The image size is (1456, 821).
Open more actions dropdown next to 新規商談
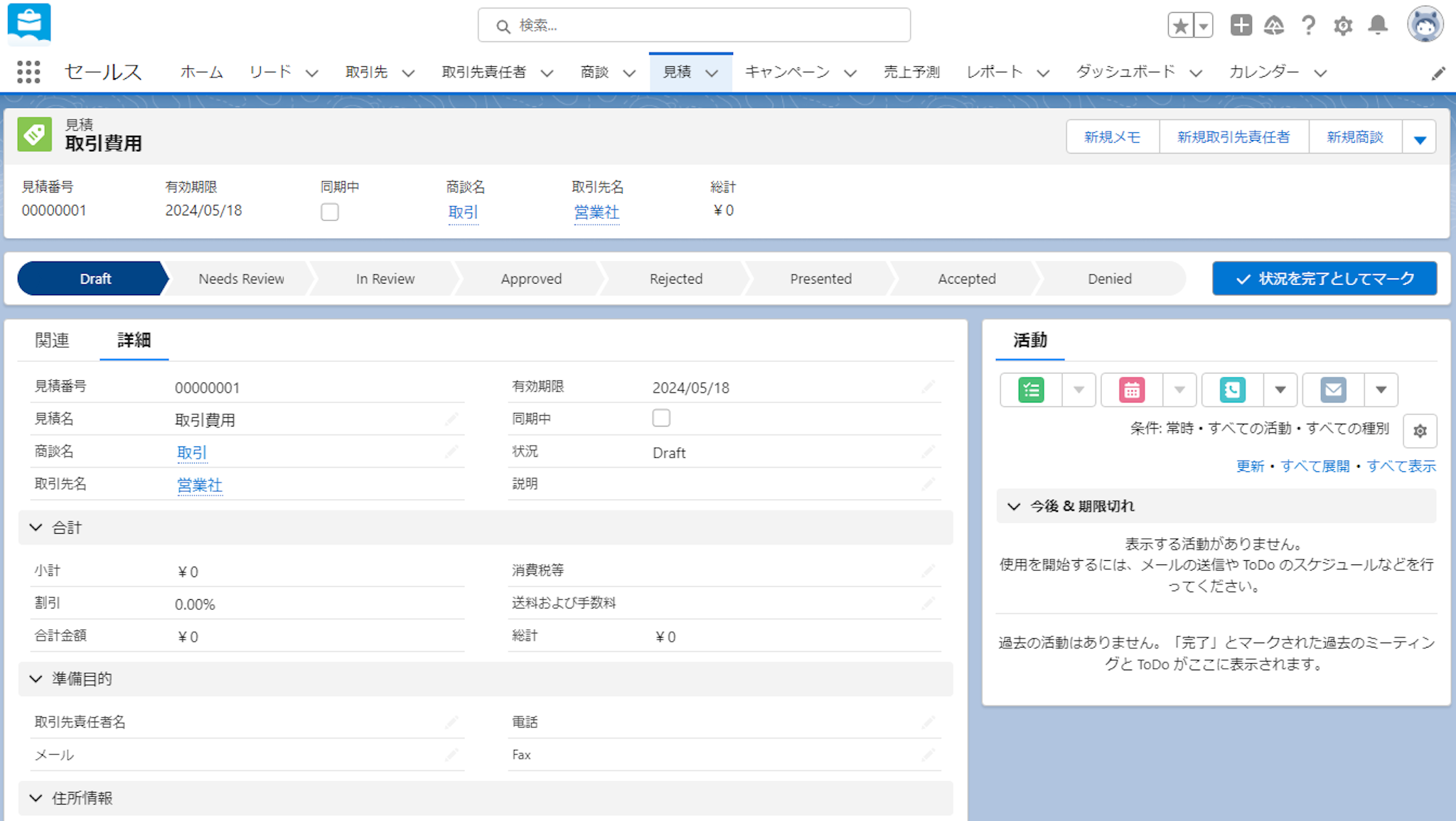pos(1420,138)
